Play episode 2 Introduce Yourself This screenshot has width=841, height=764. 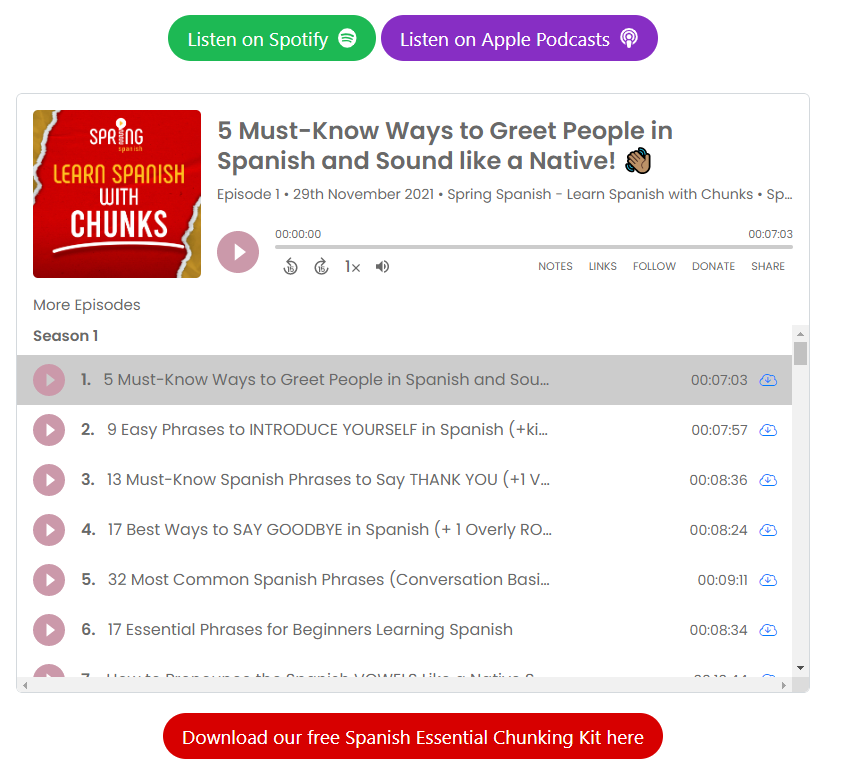click(49, 430)
